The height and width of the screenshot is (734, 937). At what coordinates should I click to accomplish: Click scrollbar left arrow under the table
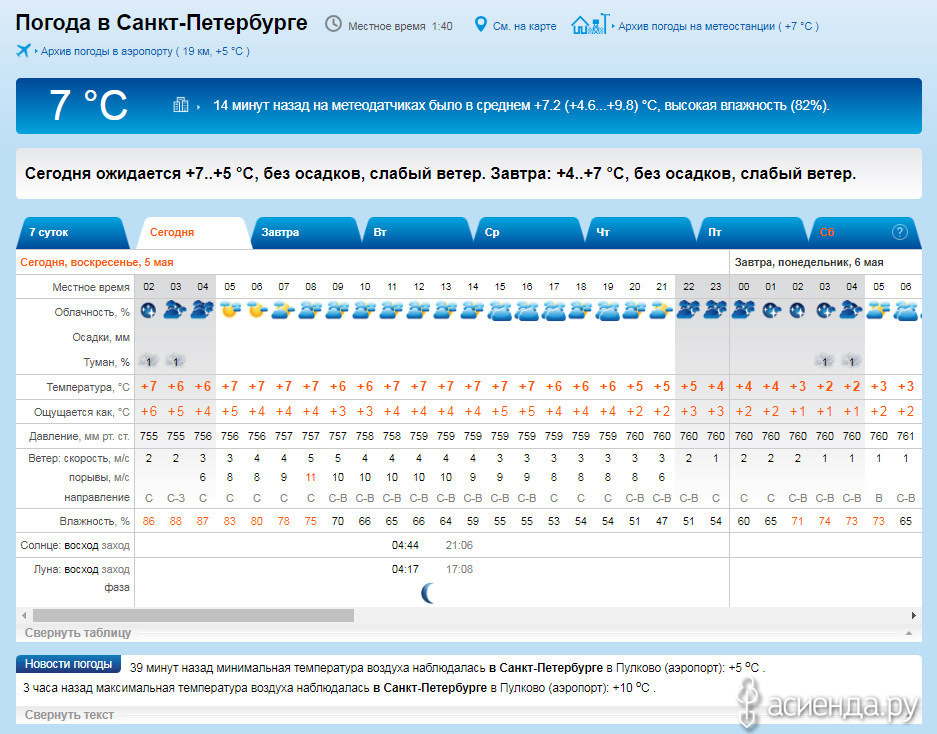[24, 615]
